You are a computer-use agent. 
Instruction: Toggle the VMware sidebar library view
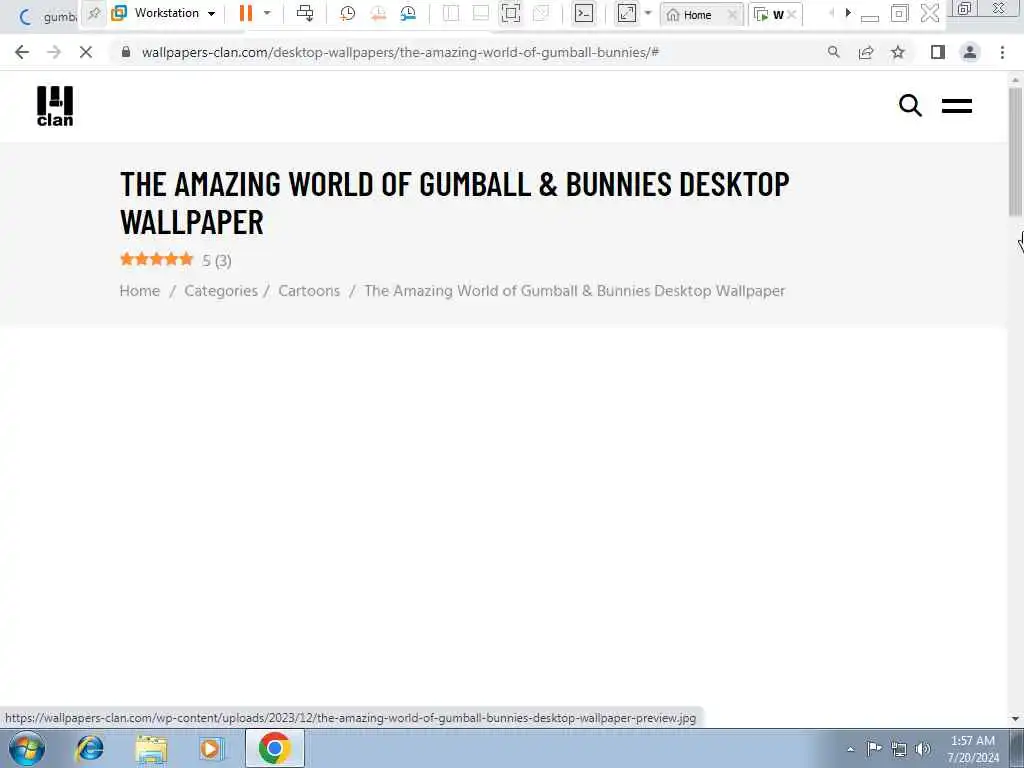[451, 13]
